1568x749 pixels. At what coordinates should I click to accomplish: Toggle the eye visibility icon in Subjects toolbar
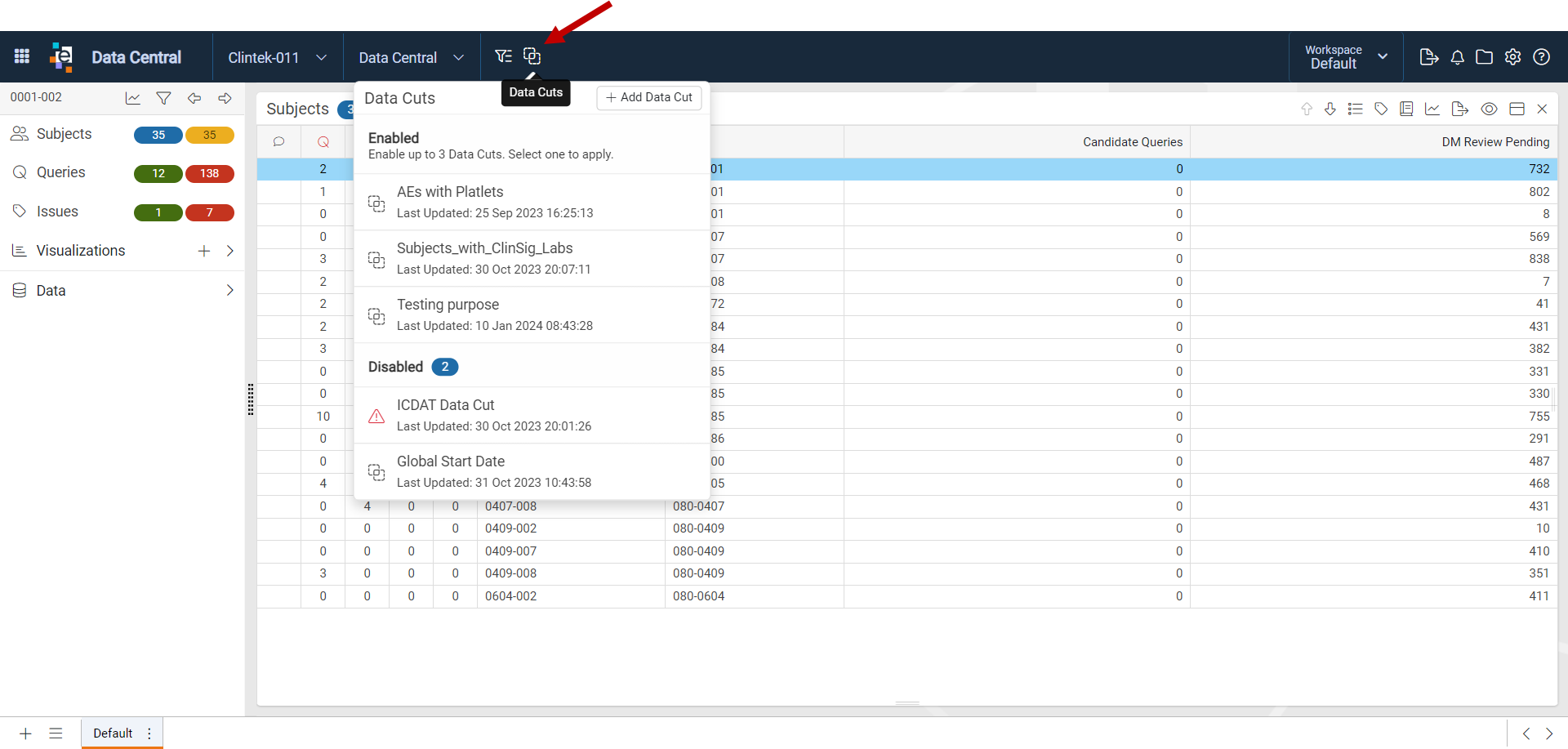point(1490,109)
